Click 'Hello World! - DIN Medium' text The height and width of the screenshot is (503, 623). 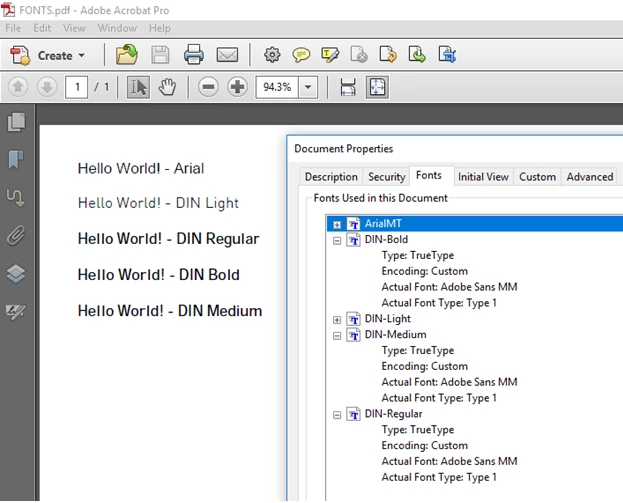(x=170, y=311)
